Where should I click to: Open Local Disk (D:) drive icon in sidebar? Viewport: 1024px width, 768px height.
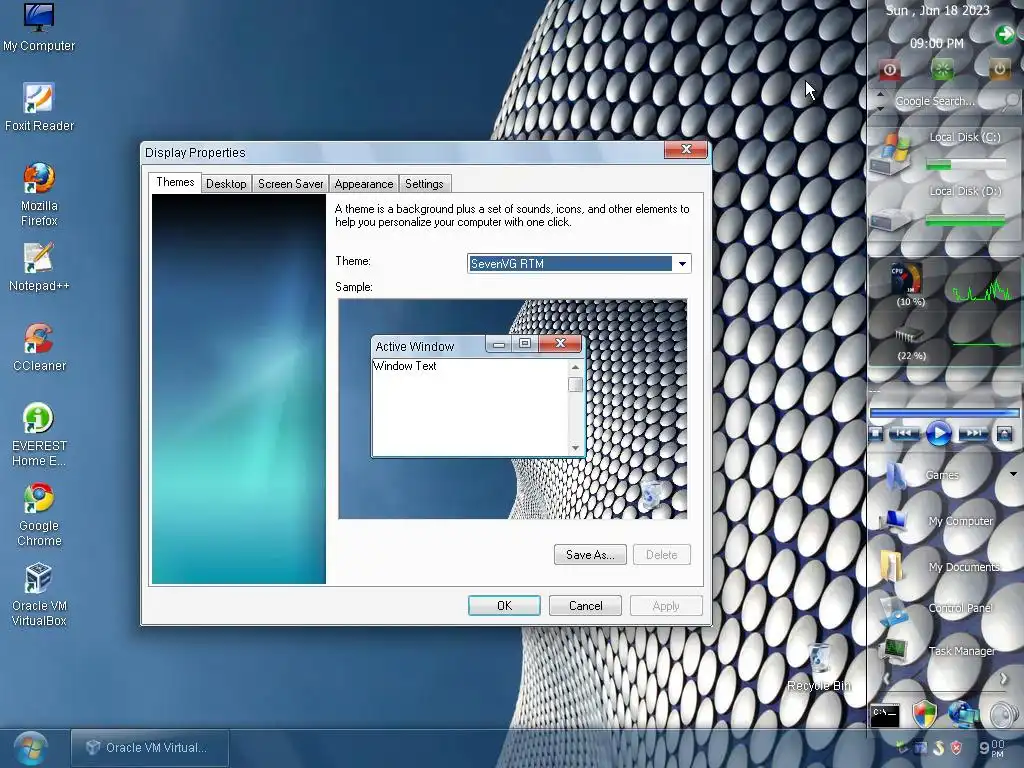[891, 218]
